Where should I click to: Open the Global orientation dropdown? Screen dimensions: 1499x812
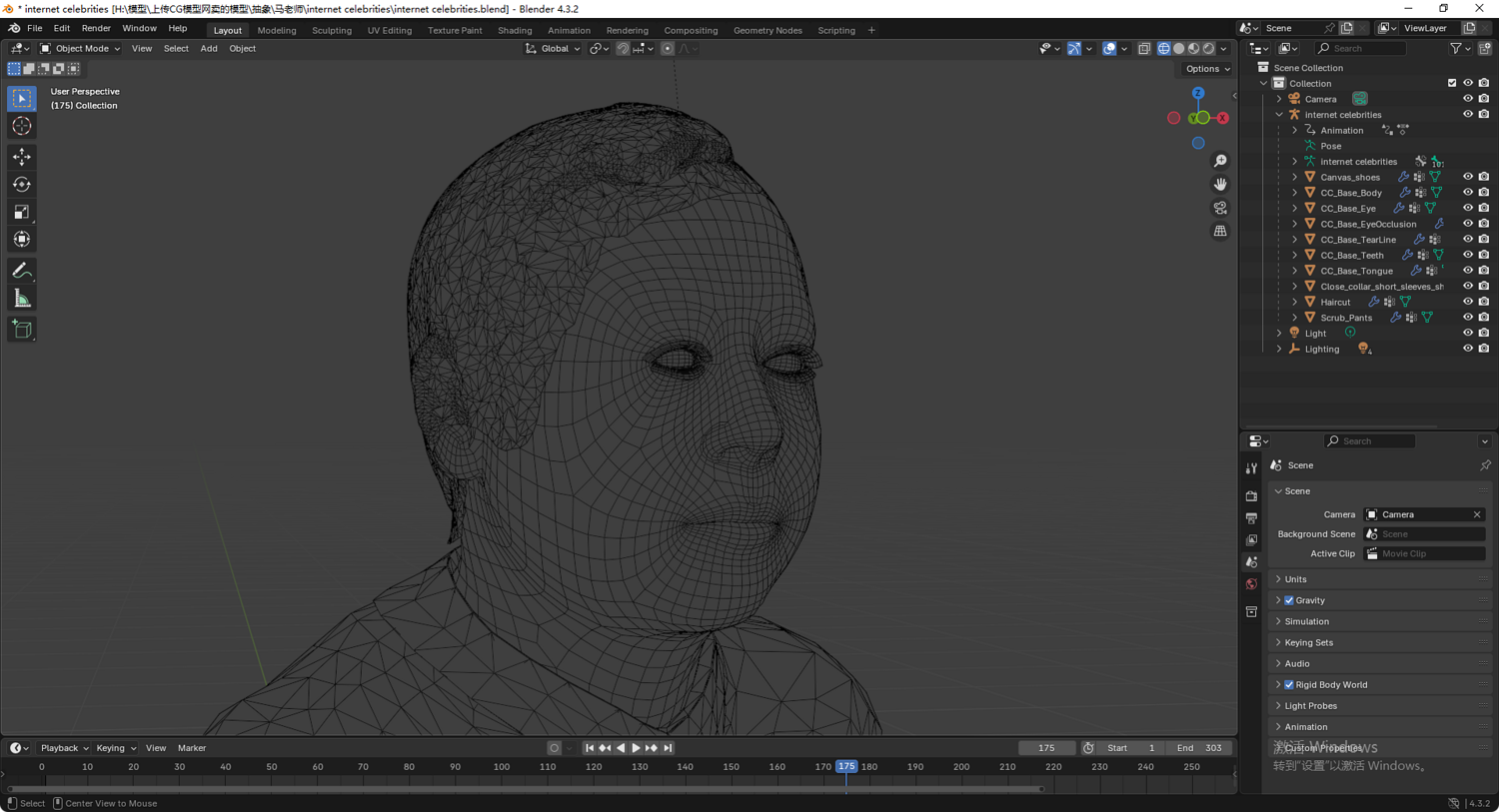pyautogui.click(x=553, y=48)
